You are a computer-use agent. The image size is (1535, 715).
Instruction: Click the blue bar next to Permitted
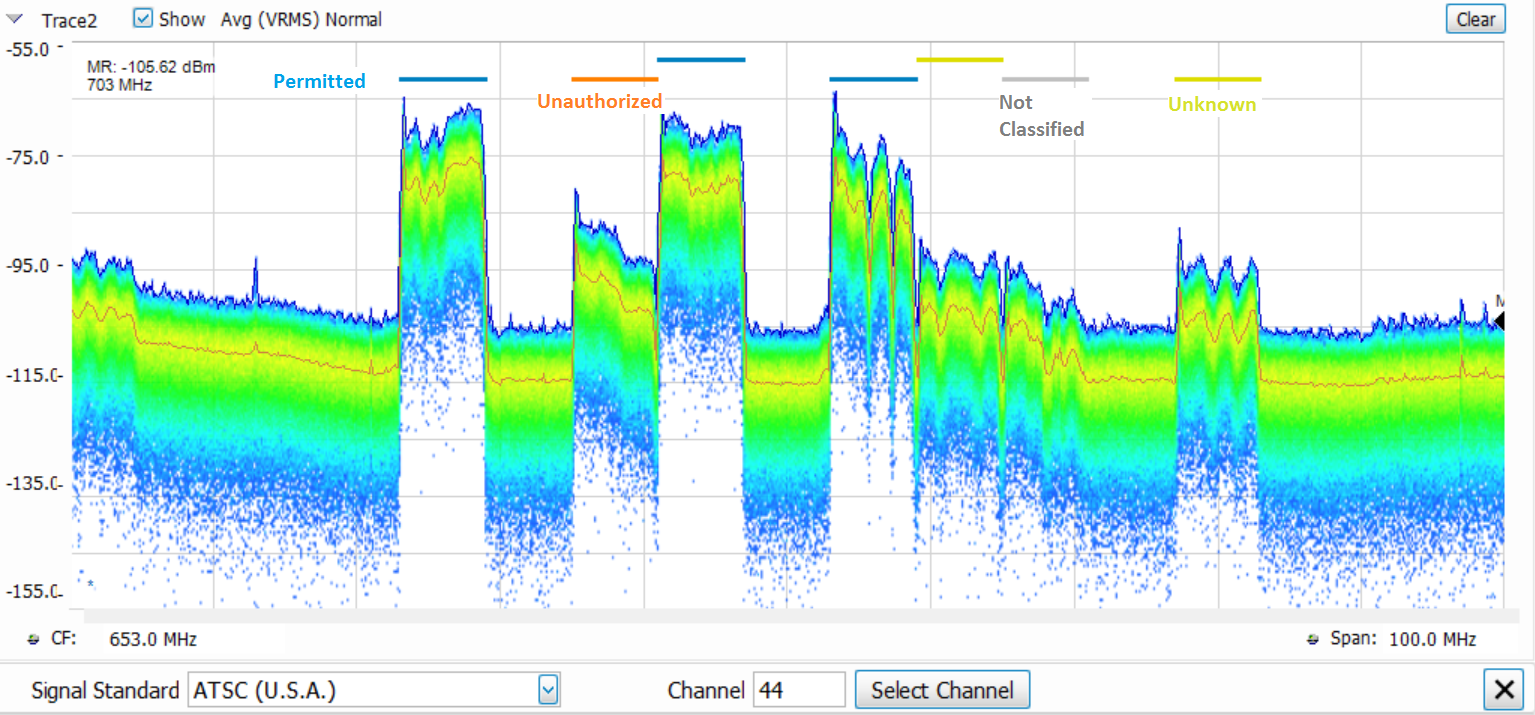click(x=442, y=79)
